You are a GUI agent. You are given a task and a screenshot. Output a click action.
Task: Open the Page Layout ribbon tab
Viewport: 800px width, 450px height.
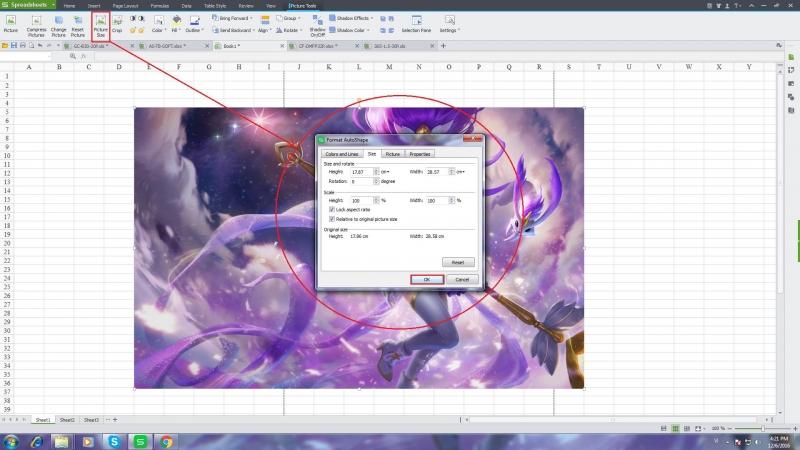[x=123, y=5]
